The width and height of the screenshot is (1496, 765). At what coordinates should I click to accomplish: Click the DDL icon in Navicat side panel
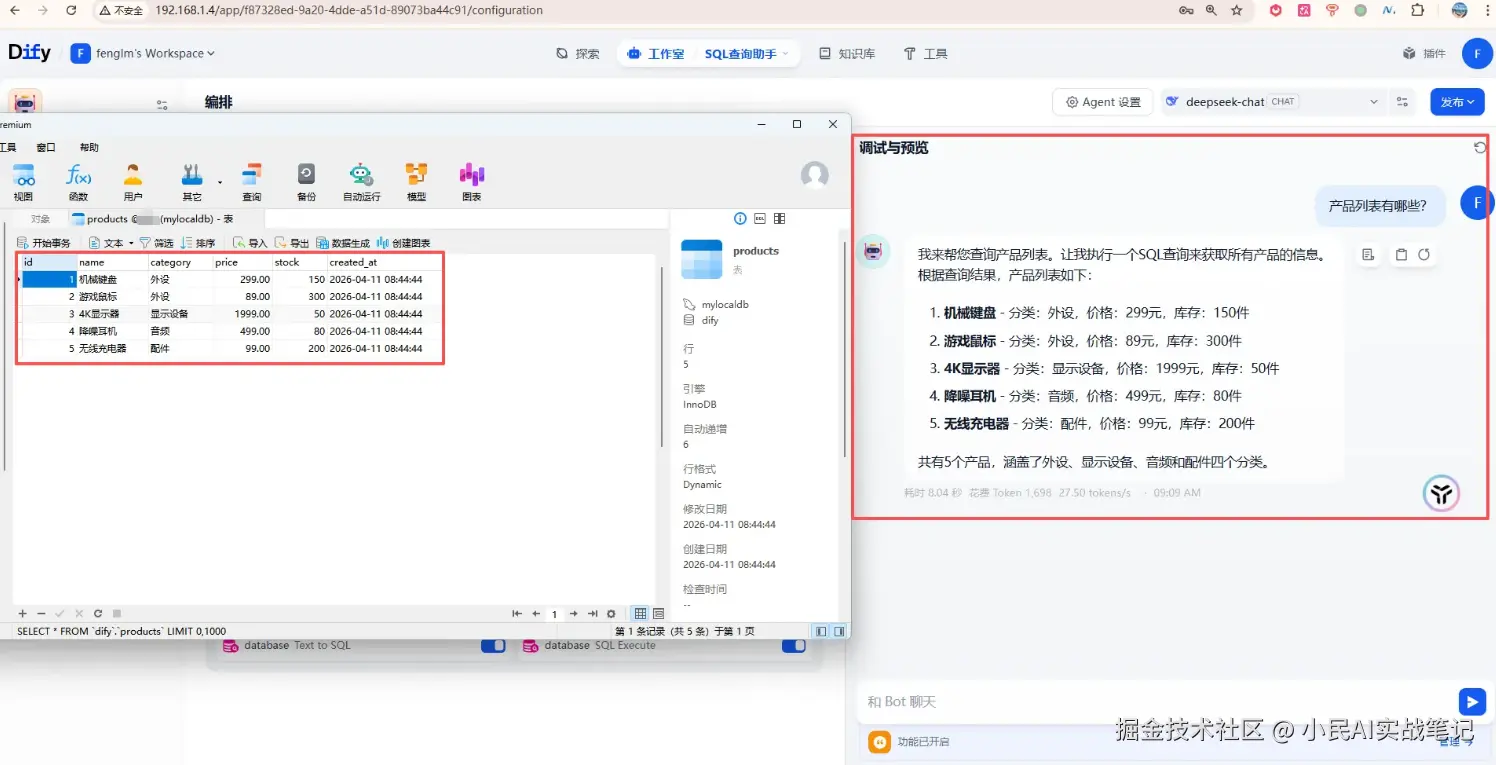[x=760, y=218]
